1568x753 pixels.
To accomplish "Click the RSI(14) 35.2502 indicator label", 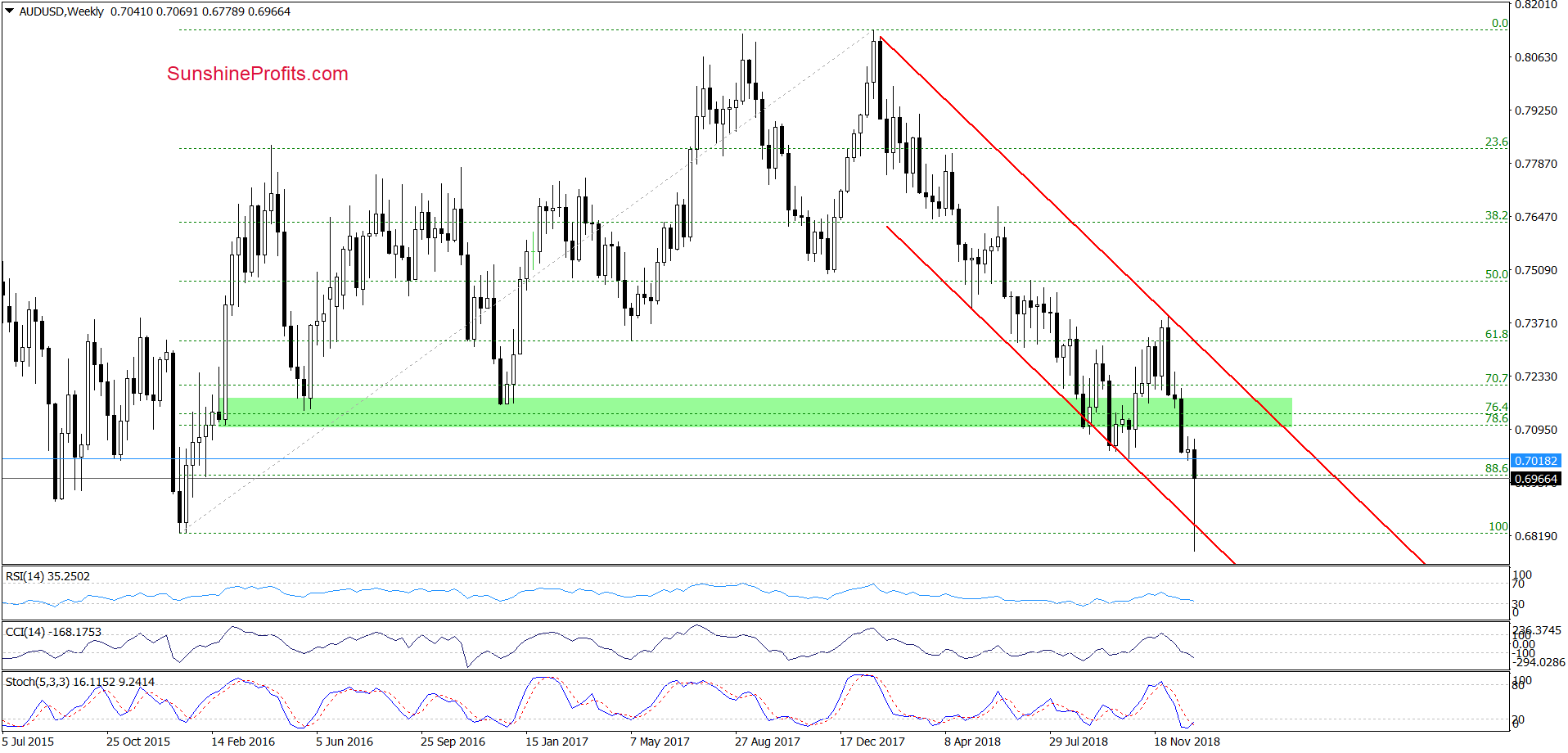I will (47, 576).
